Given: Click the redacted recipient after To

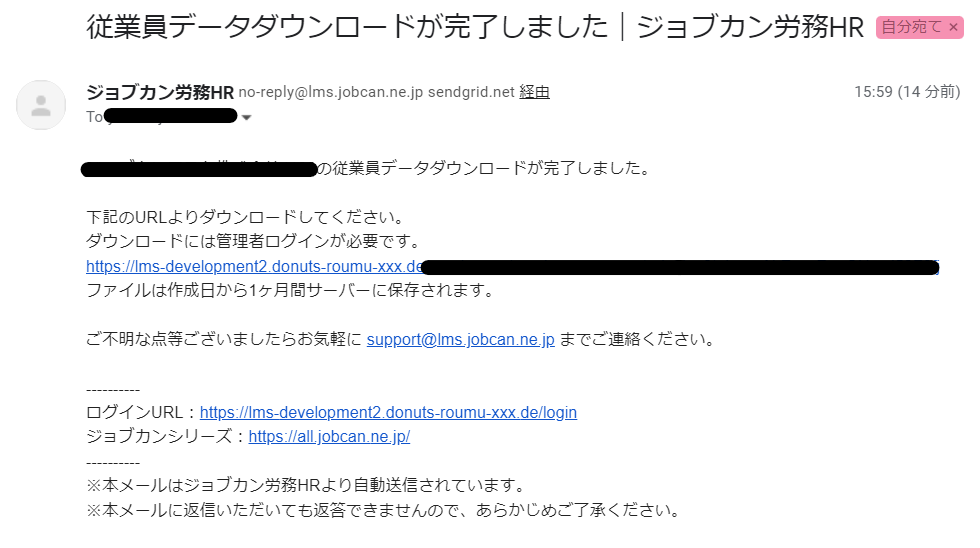Looking at the screenshot, I should pyautogui.click(x=170, y=116).
